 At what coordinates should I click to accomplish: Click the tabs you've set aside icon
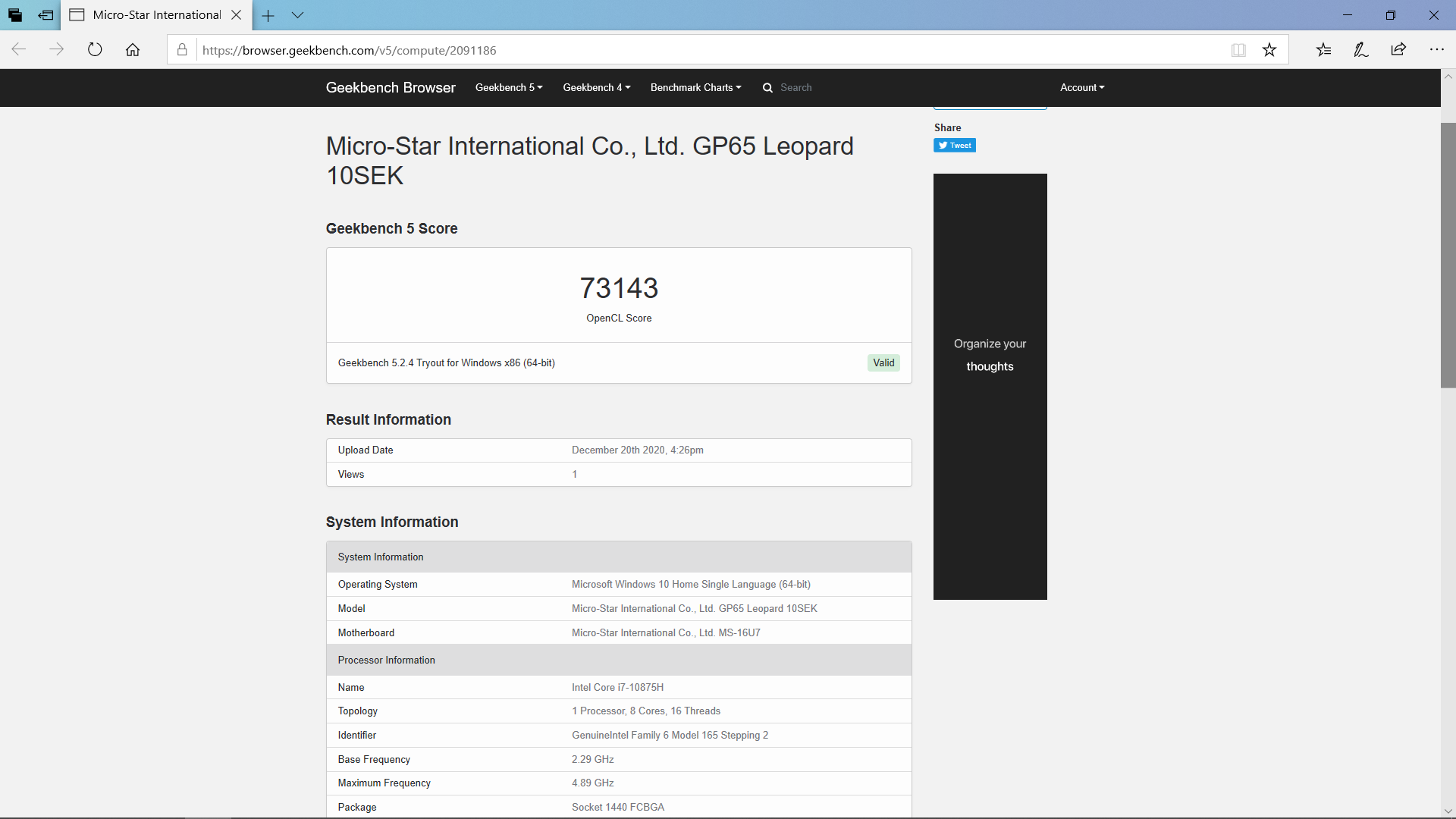pos(15,15)
